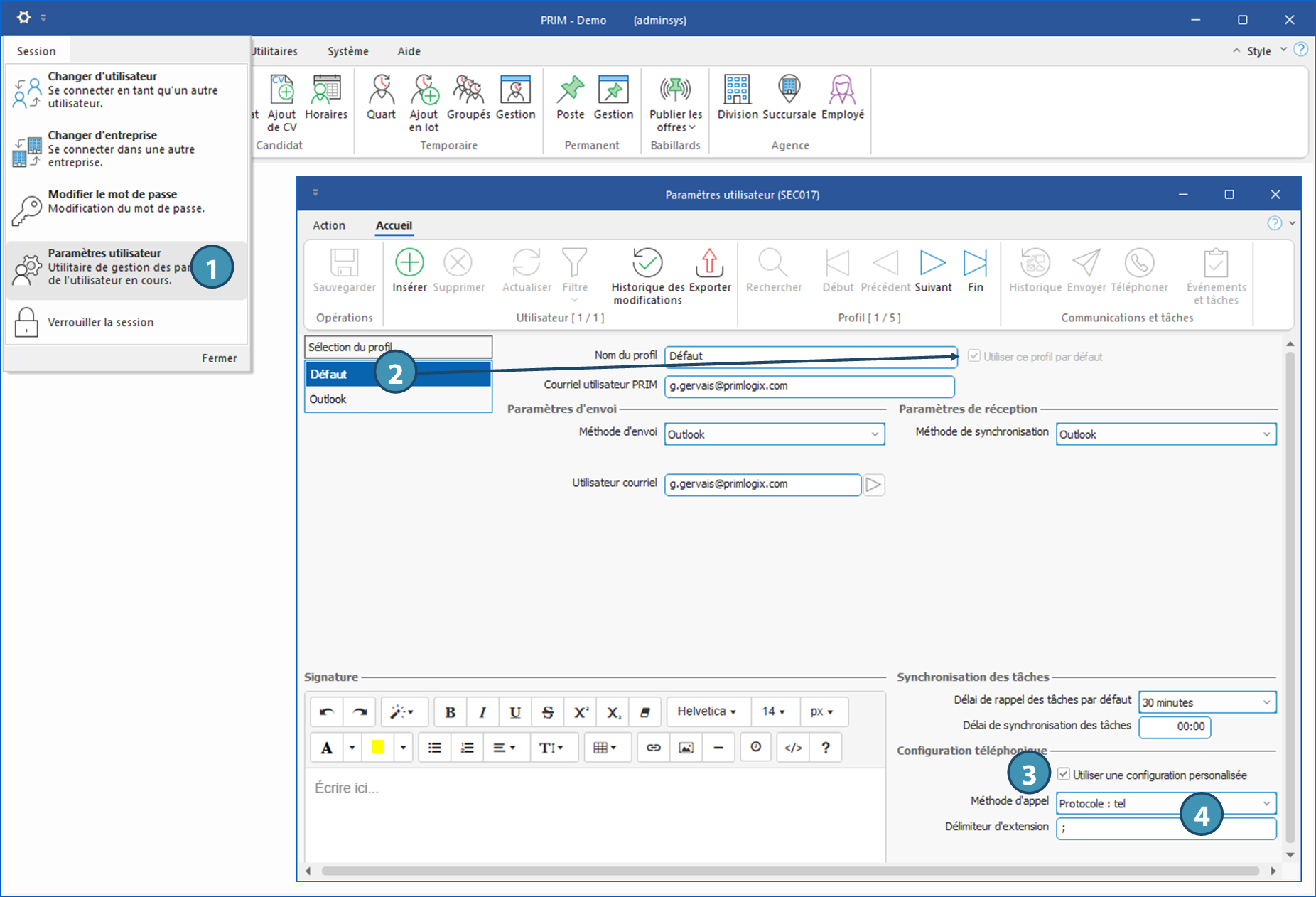This screenshot has height=897, width=1316.
Task: Open the Système menu
Action: pos(347,51)
